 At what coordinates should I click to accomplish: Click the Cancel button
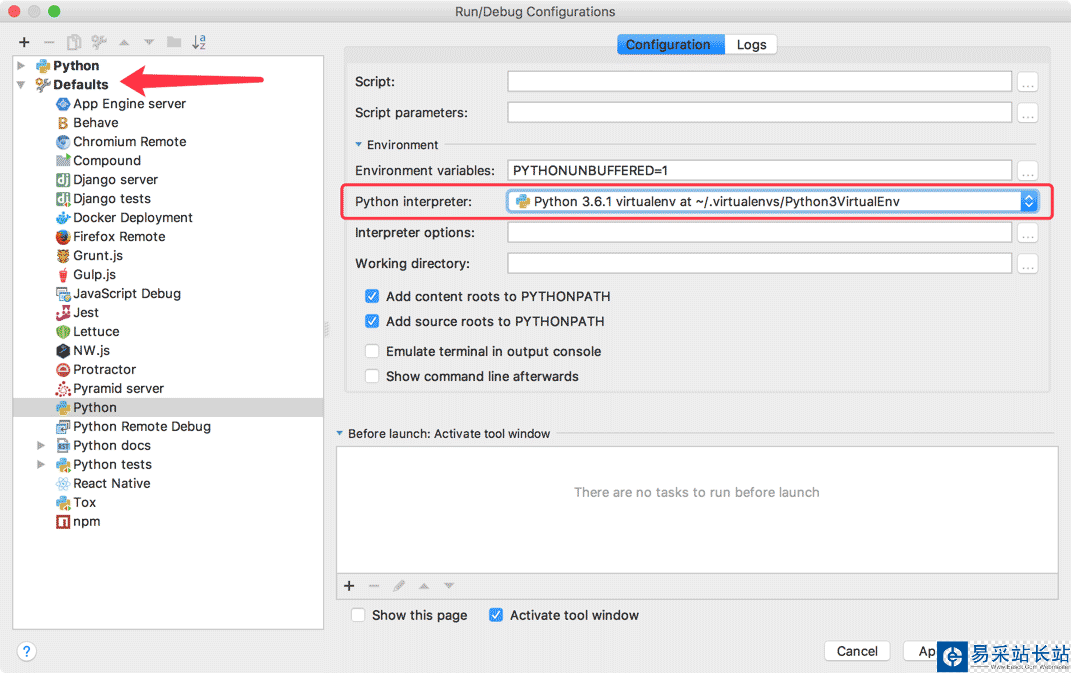click(x=857, y=651)
